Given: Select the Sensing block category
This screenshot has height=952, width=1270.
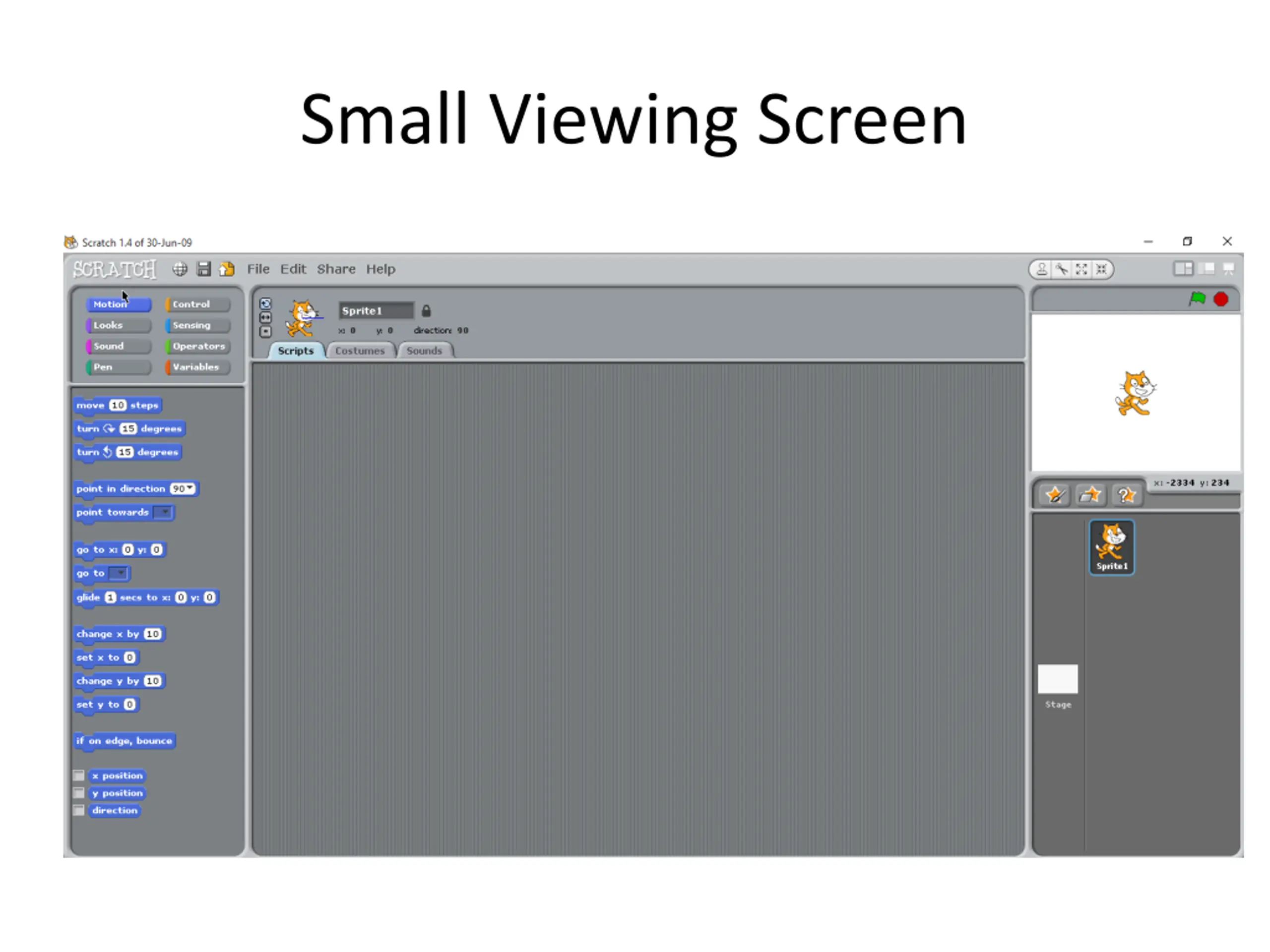Looking at the screenshot, I should (x=197, y=325).
